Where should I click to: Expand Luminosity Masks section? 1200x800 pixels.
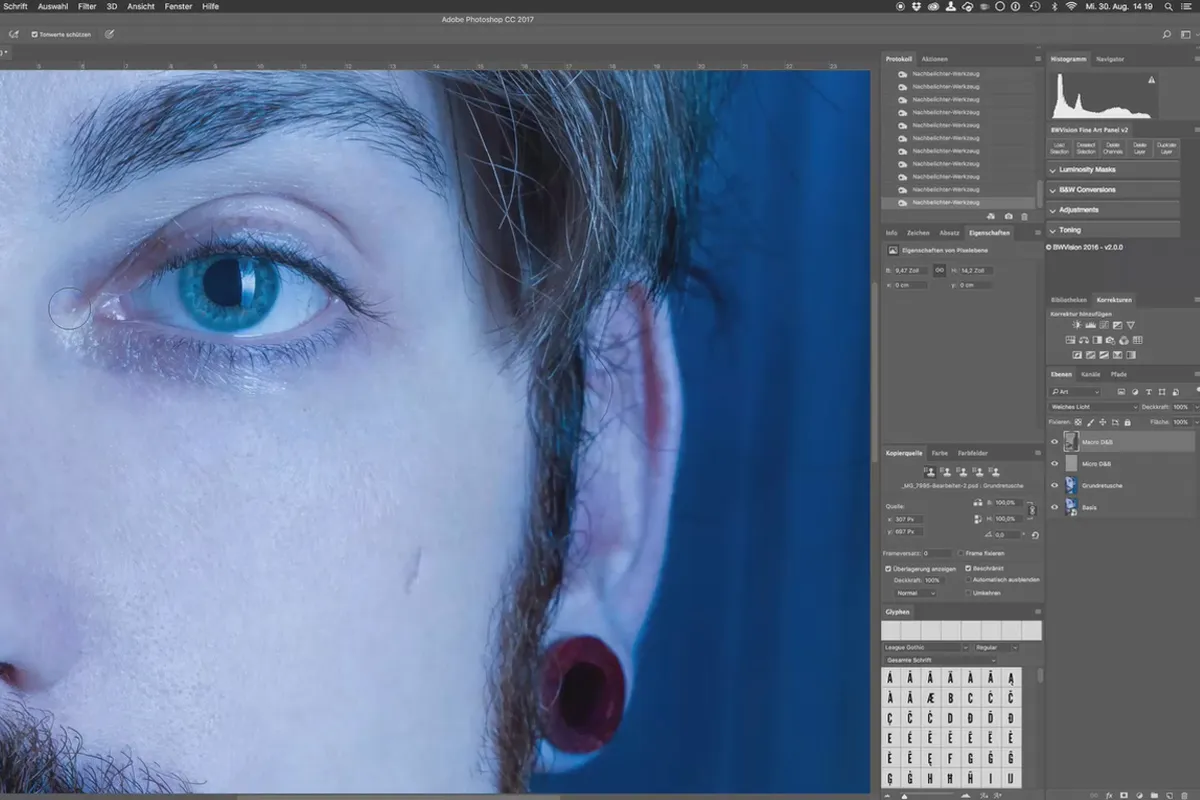pos(1113,169)
